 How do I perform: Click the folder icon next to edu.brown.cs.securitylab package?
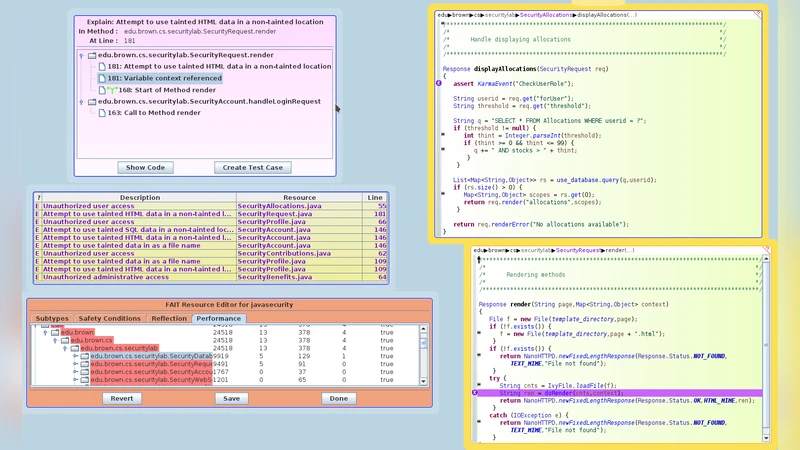pyautogui.click(x=73, y=348)
